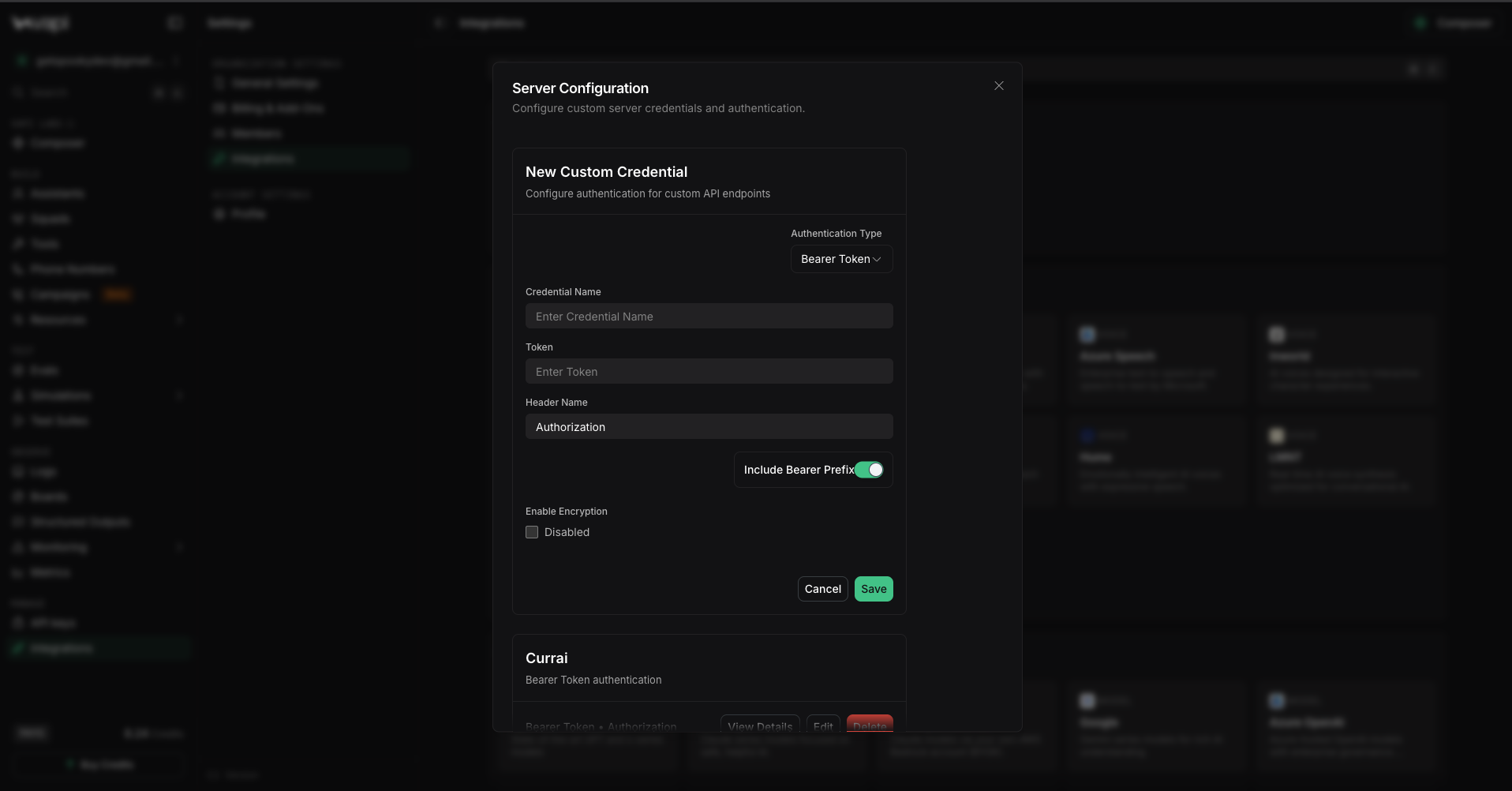1512x791 pixels.
Task: Click the 'Disabled' text beside checkbox
Action: pyautogui.click(x=567, y=532)
